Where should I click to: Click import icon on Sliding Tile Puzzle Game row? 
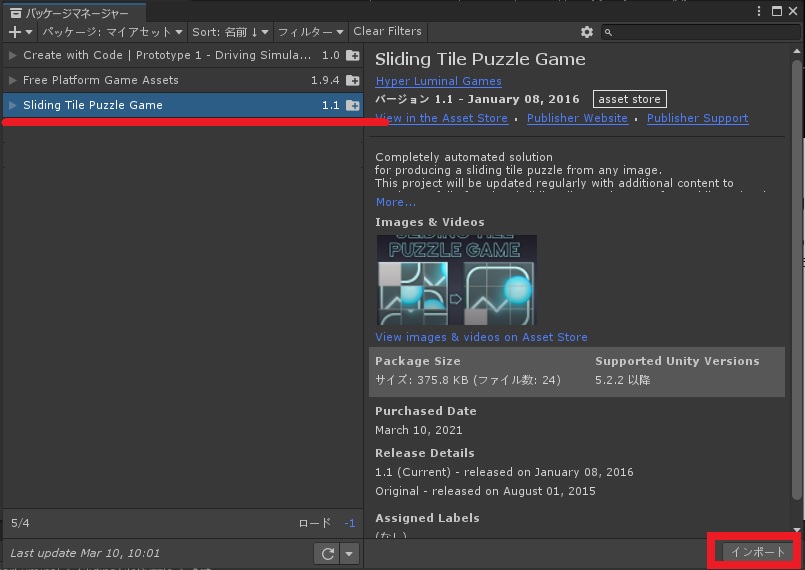point(353,105)
